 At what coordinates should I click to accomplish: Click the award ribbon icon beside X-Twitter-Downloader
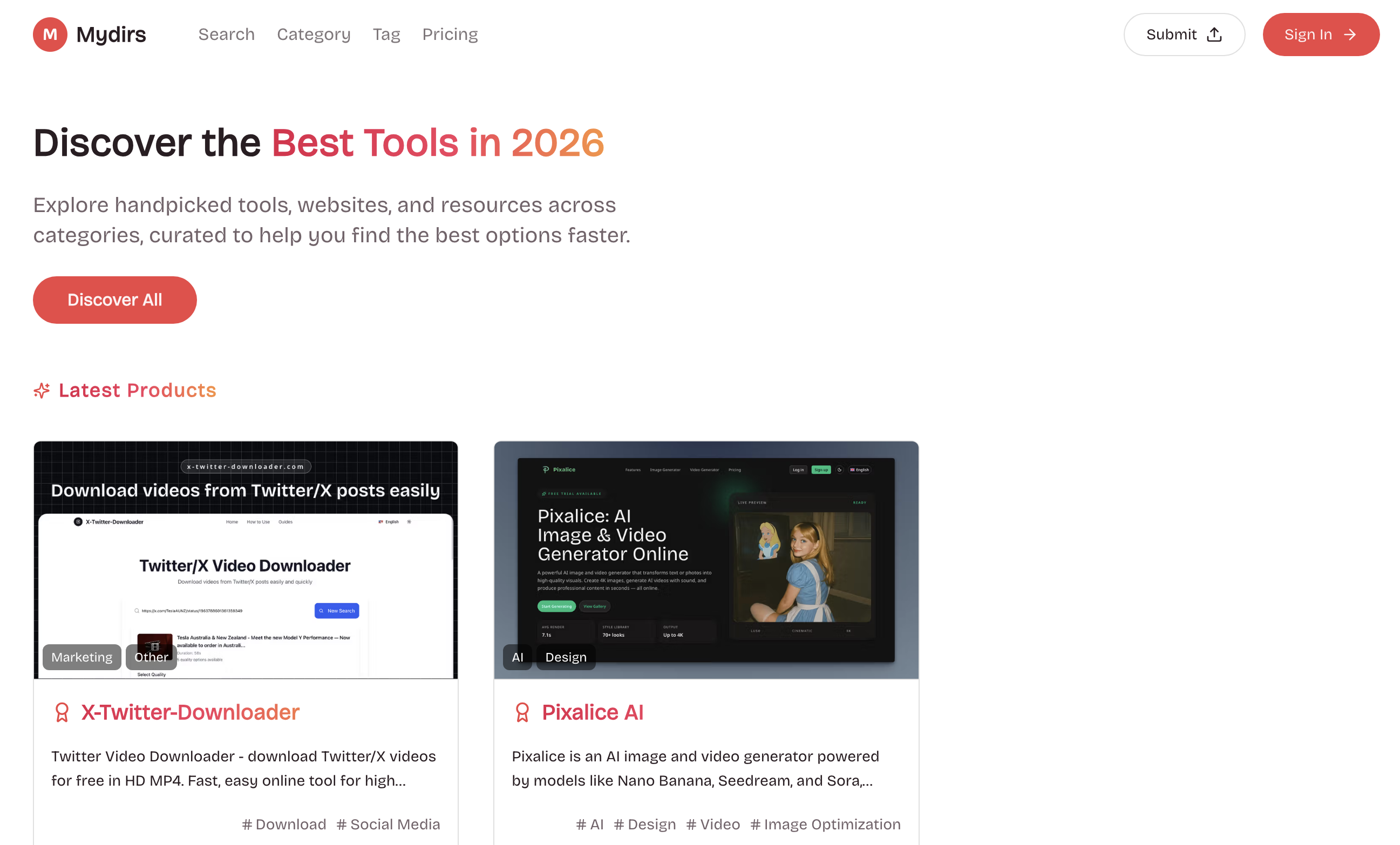click(62, 712)
